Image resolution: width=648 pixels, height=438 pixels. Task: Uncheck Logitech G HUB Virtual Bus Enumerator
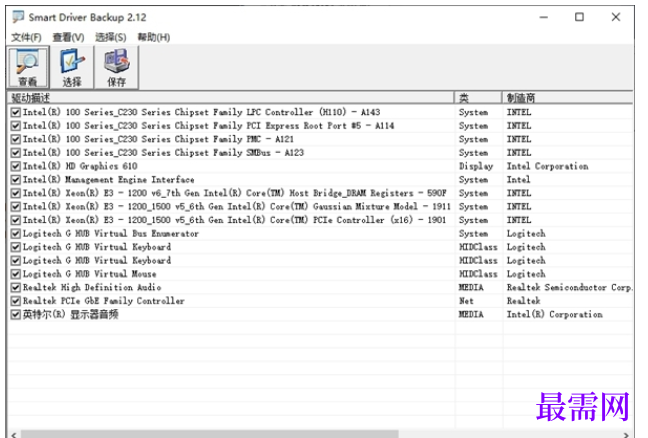(x=16, y=234)
